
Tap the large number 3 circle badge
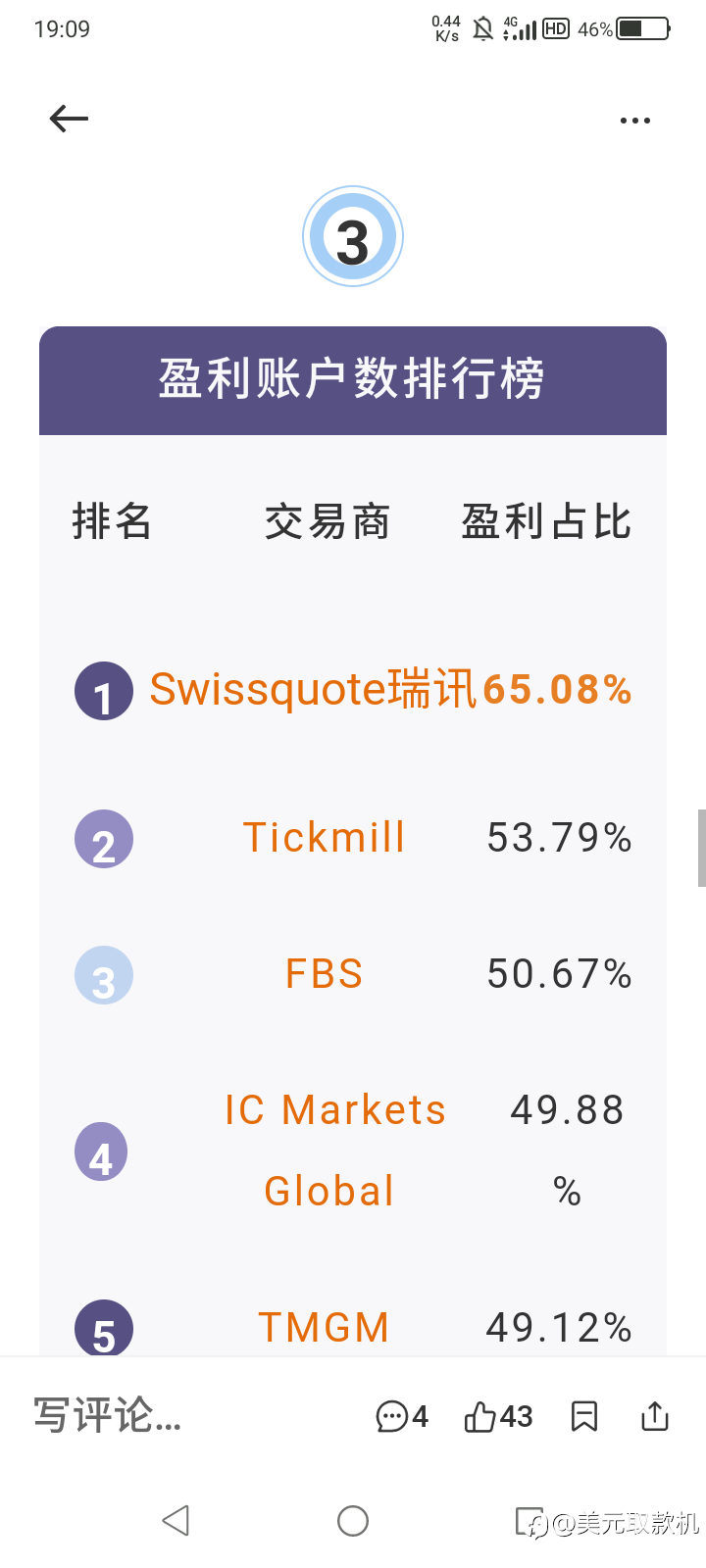(x=353, y=237)
